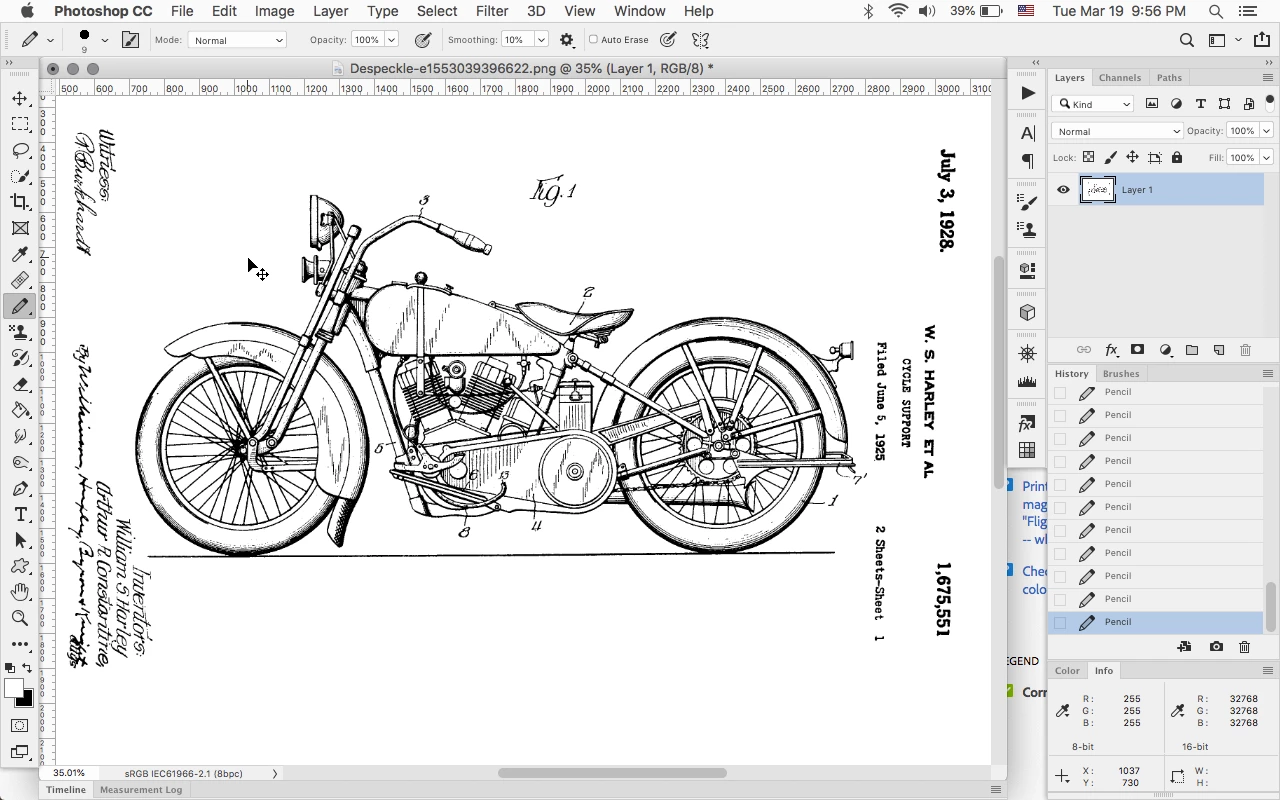Click the foreground color swatch

click(x=13, y=688)
